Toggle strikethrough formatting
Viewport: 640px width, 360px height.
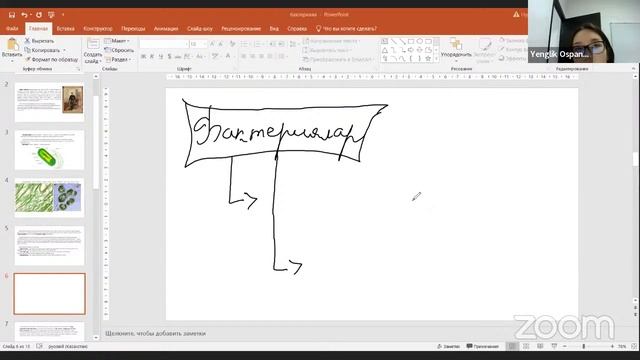178,56
